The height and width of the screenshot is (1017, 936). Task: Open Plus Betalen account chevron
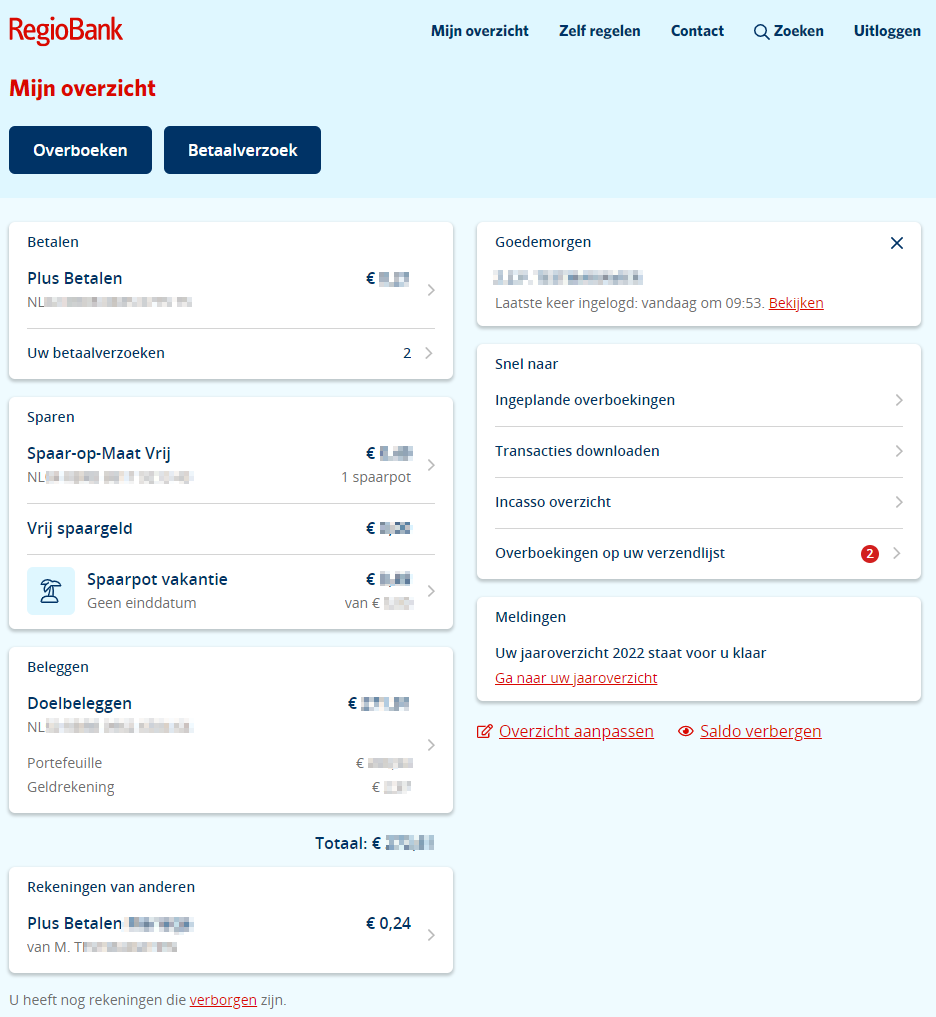tap(431, 290)
